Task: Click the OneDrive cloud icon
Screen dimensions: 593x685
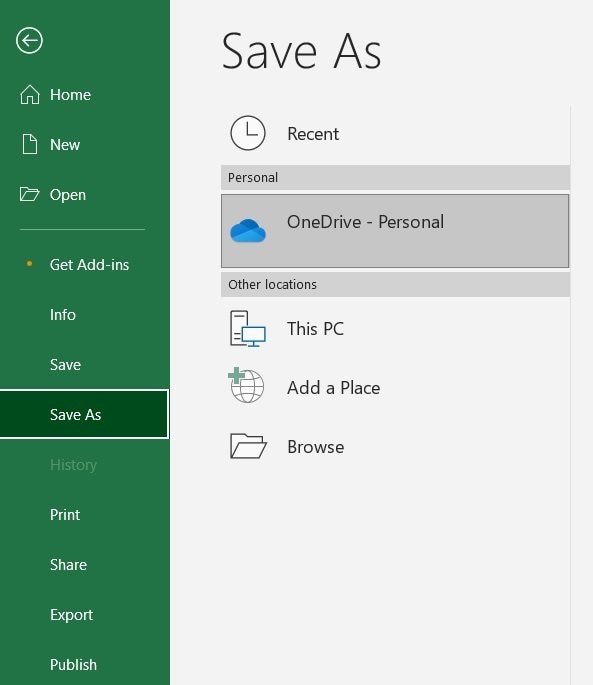Action: [248, 230]
